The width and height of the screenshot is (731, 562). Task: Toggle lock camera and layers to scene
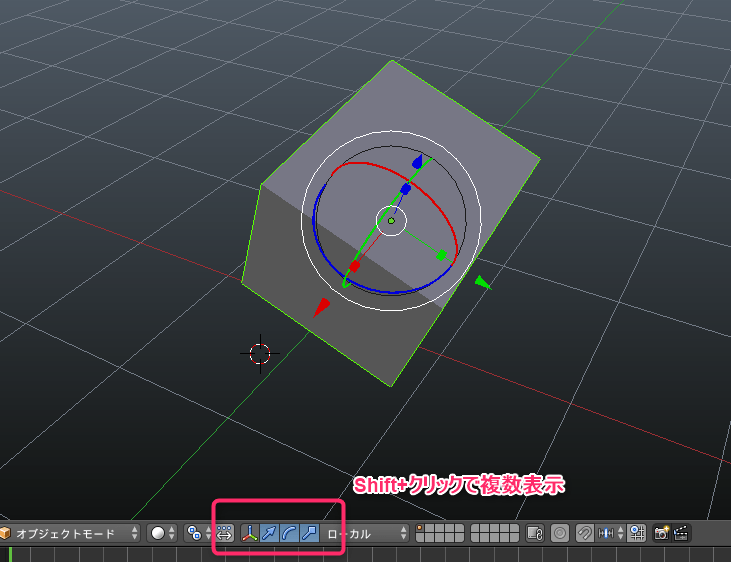(535, 534)
